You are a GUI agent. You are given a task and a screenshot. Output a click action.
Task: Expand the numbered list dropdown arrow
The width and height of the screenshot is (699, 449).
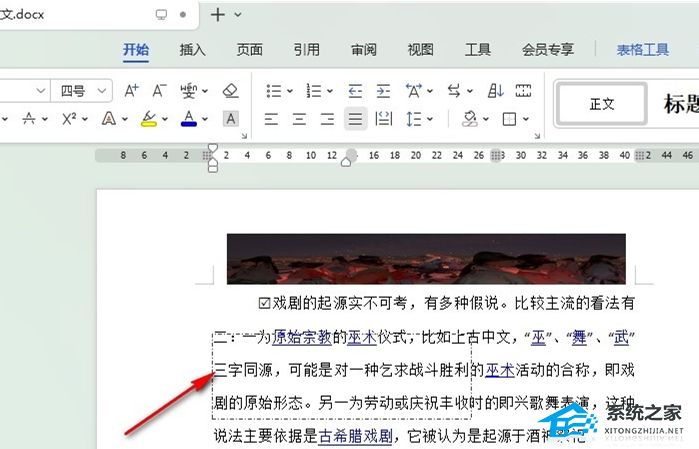(330, 91)
